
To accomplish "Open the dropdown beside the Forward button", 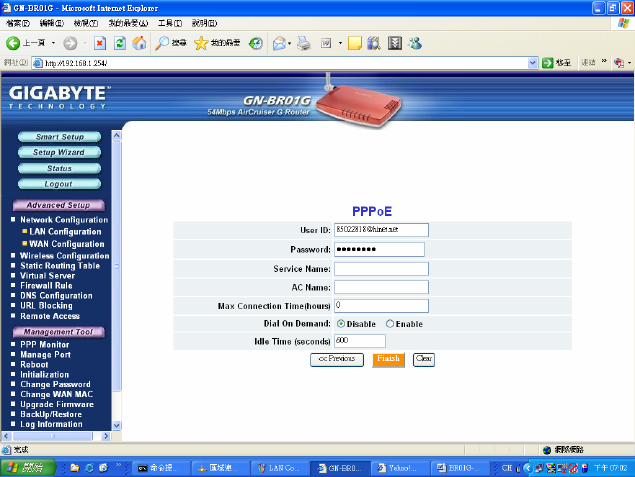I will 85,43.
